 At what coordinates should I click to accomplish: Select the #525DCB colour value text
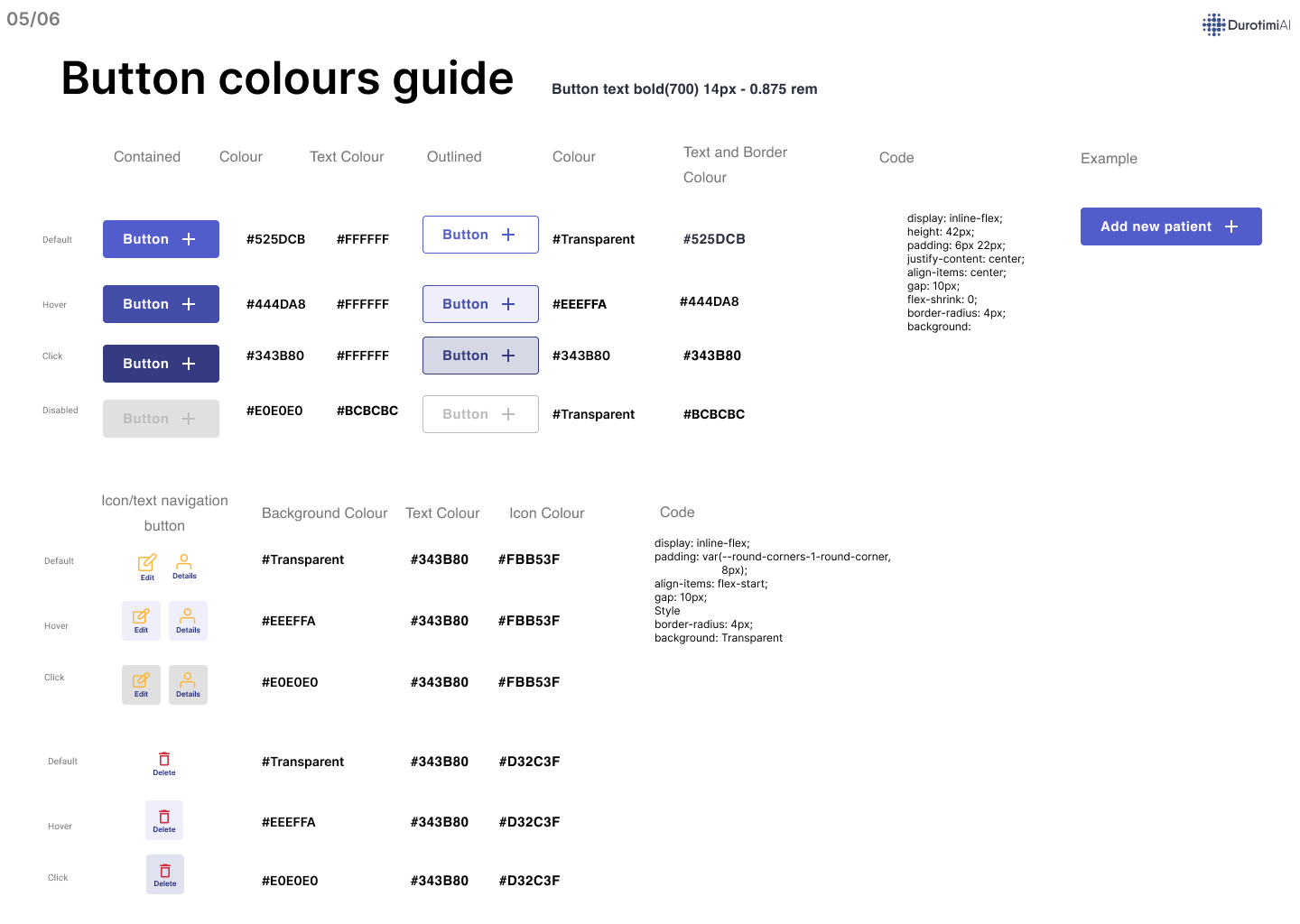click(x=275, y=238)
